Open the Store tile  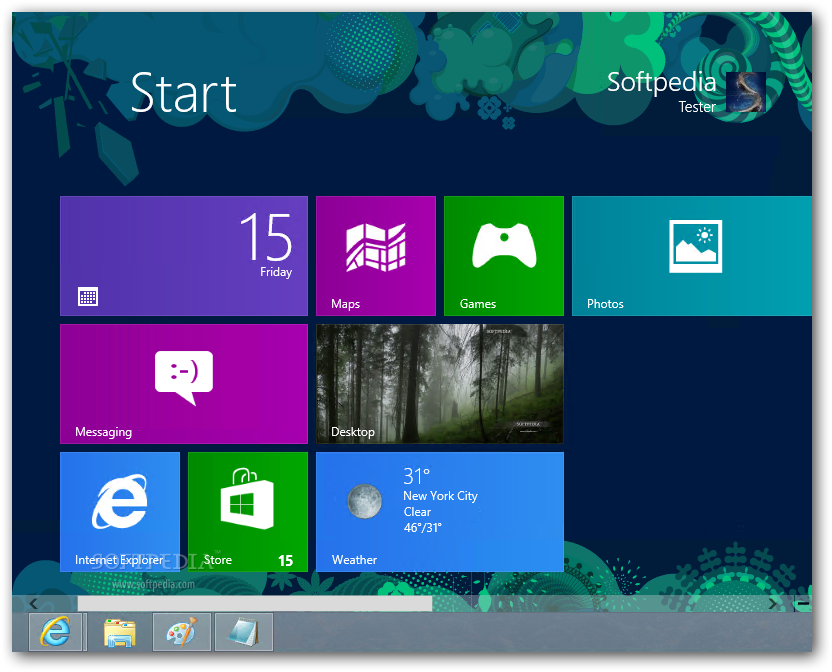click(248, 512)
